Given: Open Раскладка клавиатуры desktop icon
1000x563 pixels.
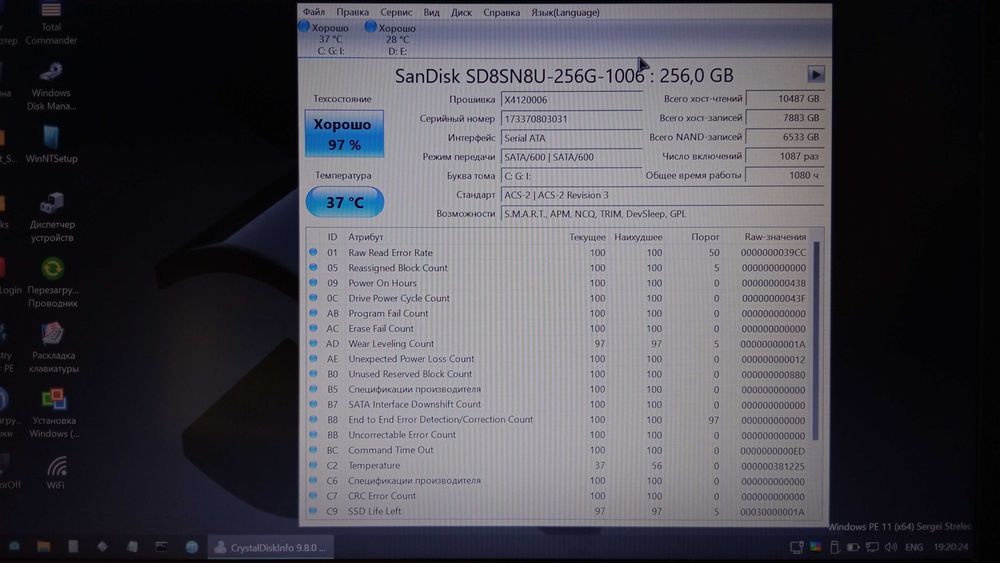Looking at the screenshot, I should point(53,348).
